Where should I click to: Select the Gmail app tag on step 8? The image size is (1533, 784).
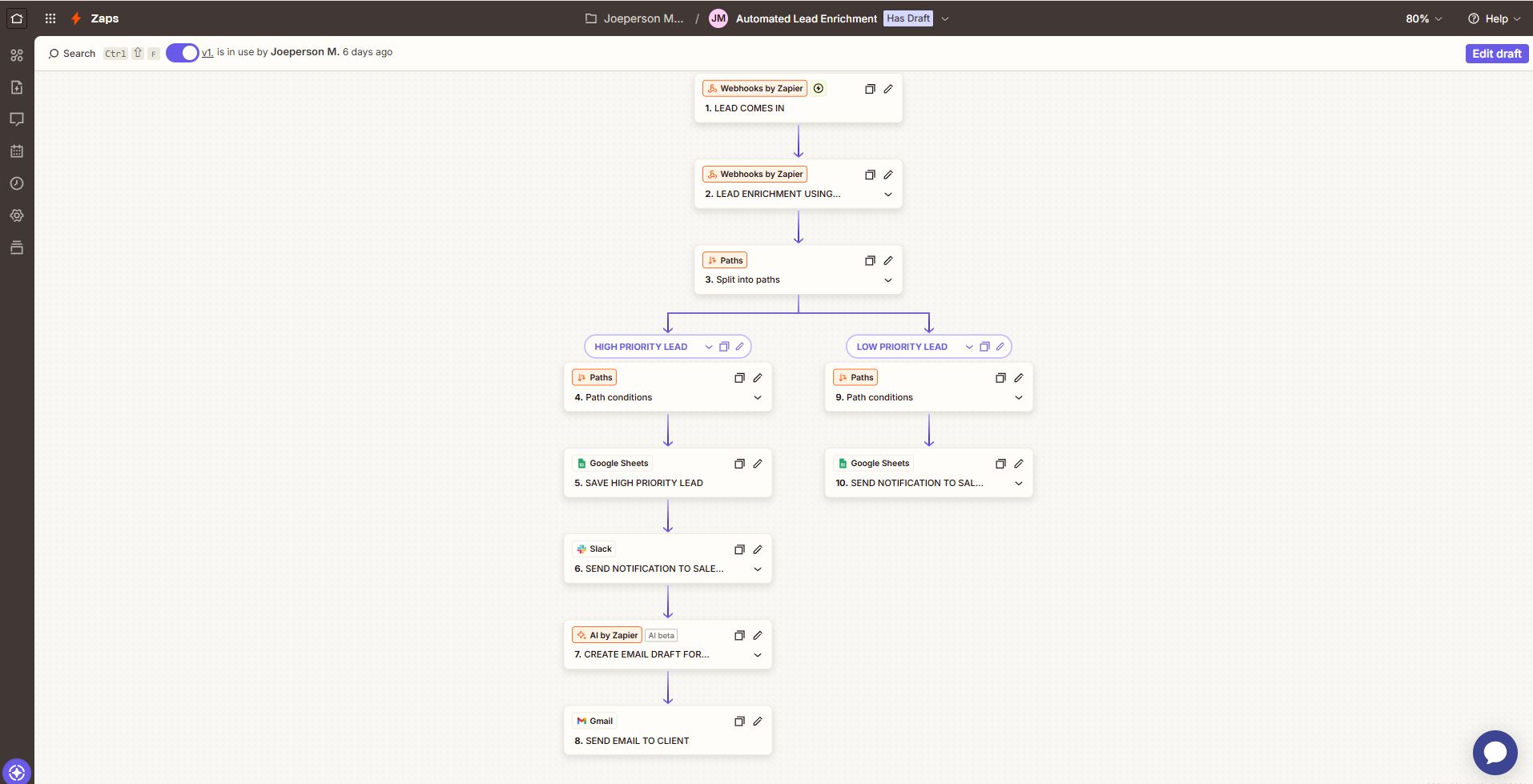point(594,721)
